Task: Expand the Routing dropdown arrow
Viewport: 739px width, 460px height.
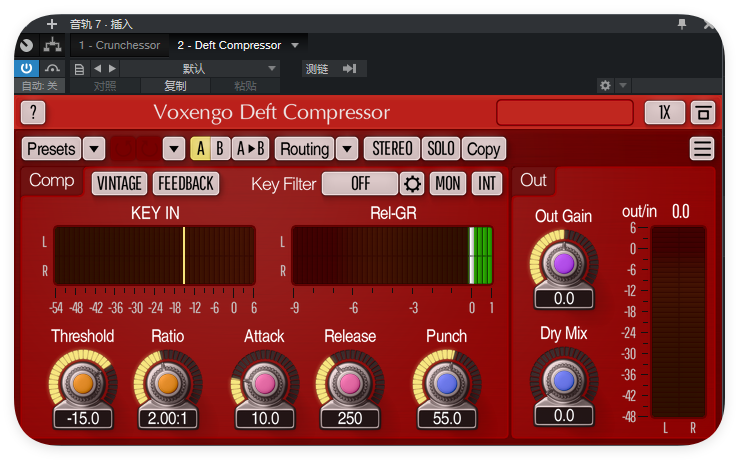Action: click(347, 149)
